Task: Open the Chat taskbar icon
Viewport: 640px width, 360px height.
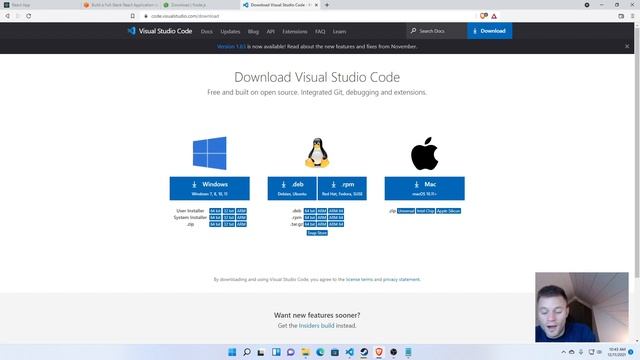Action: click(x=291, y=352)
